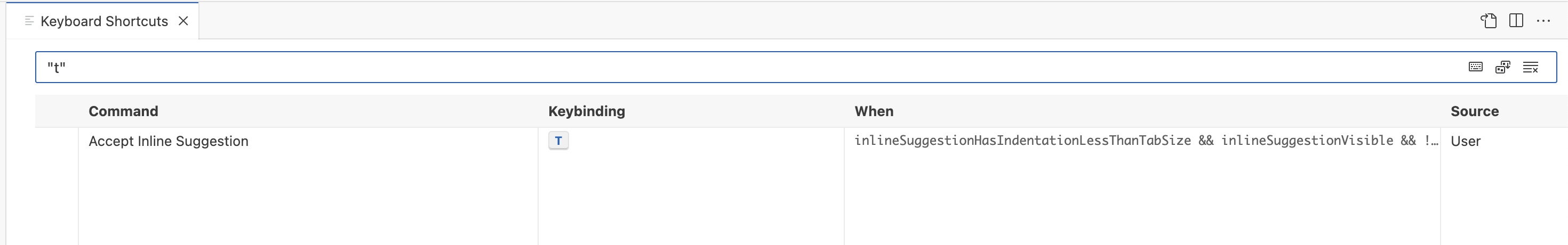
Task: Click the row gutter left of Accept Inline Suggestion
Action: (57, 141)
